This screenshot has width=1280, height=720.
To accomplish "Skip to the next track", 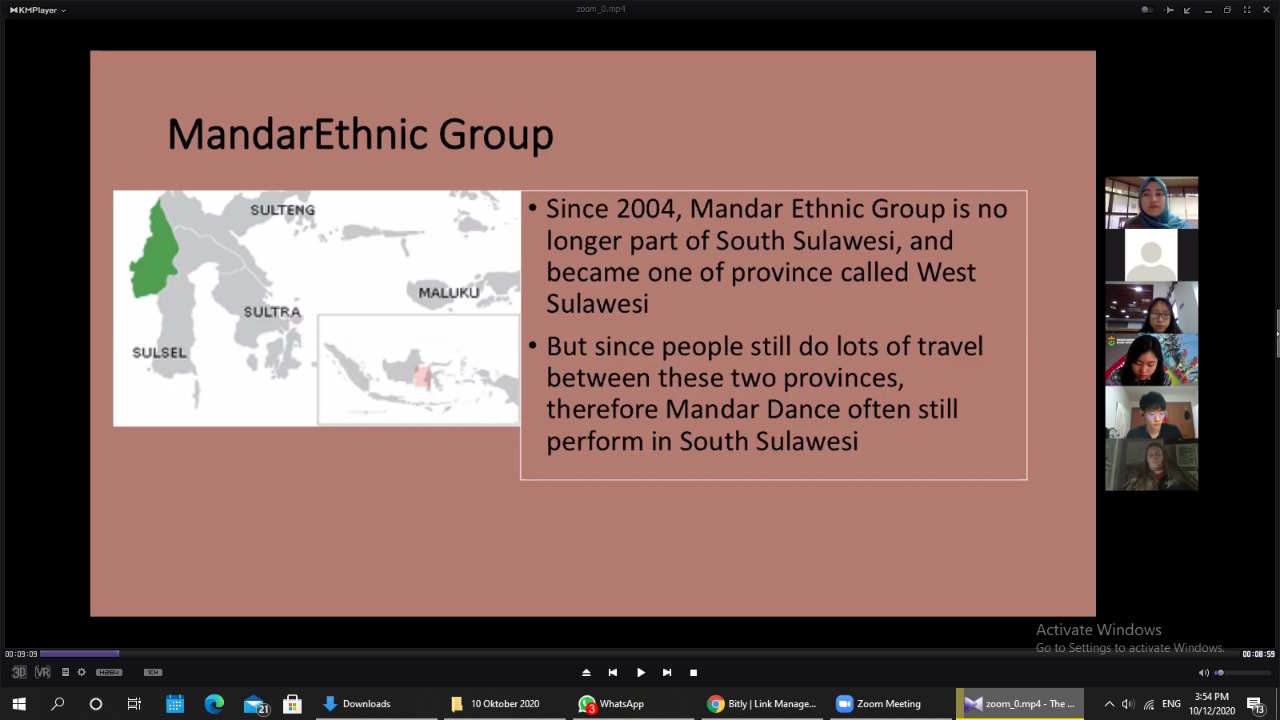I will click(x=667, y=673).
